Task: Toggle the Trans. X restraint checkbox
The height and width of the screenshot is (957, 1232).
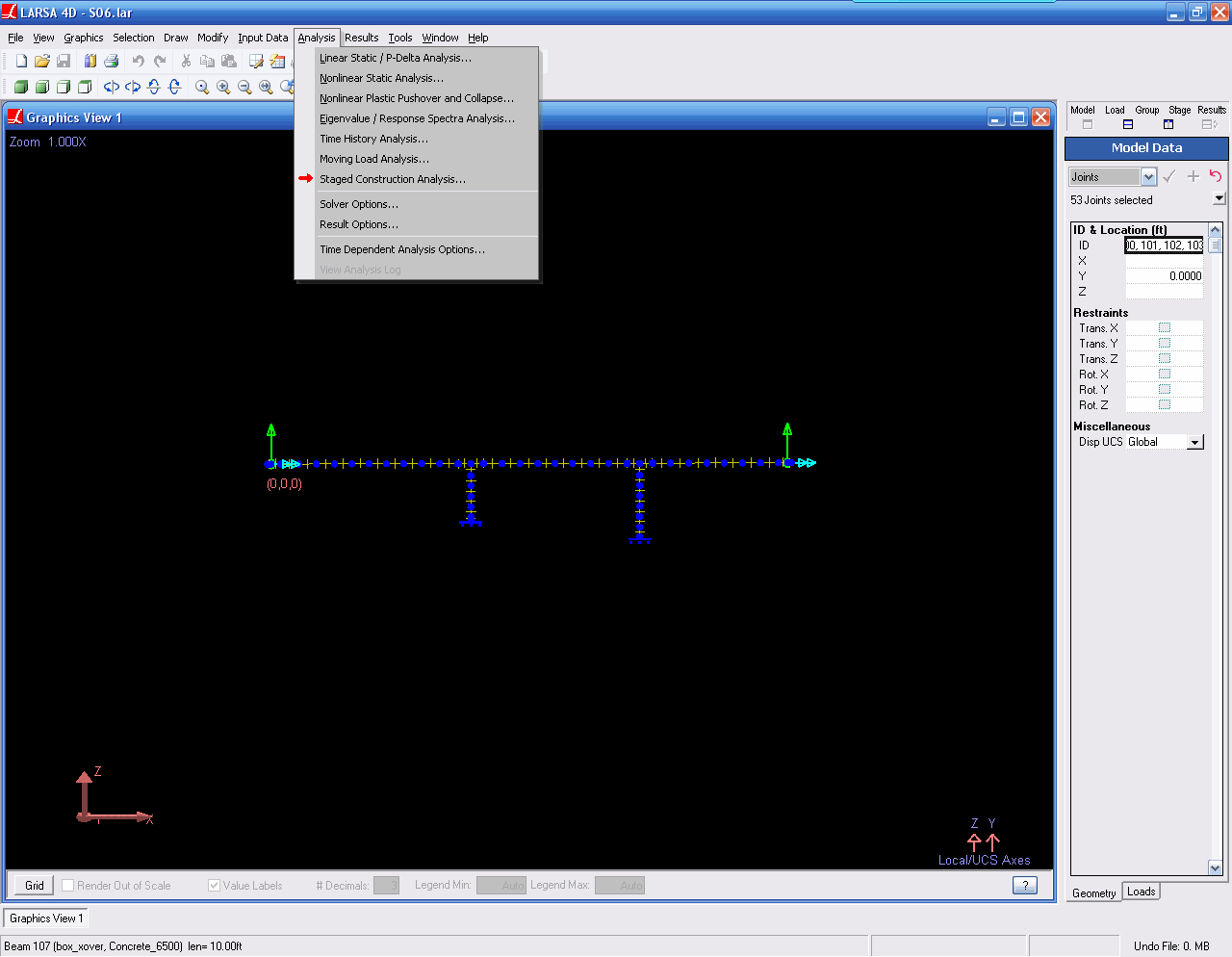Action: 1165,328
